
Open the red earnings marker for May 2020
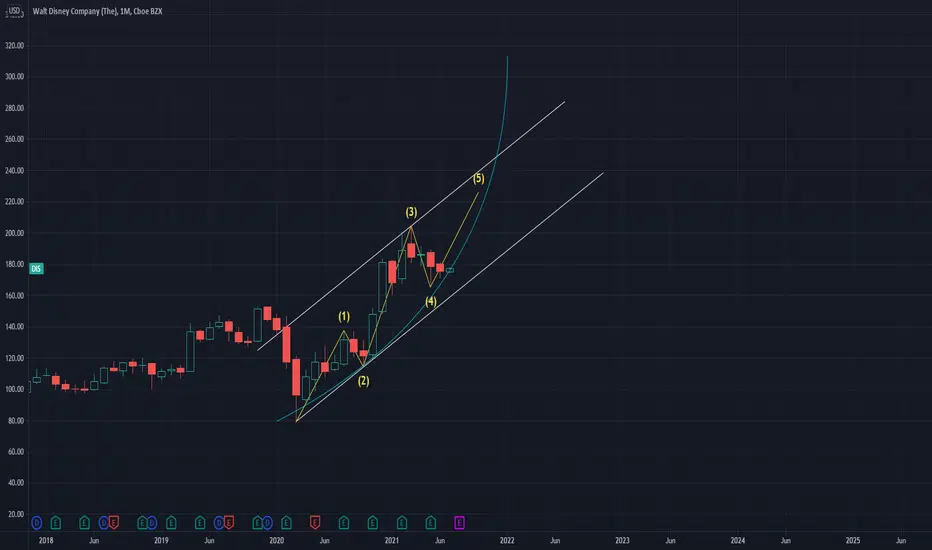pos(315,522)
